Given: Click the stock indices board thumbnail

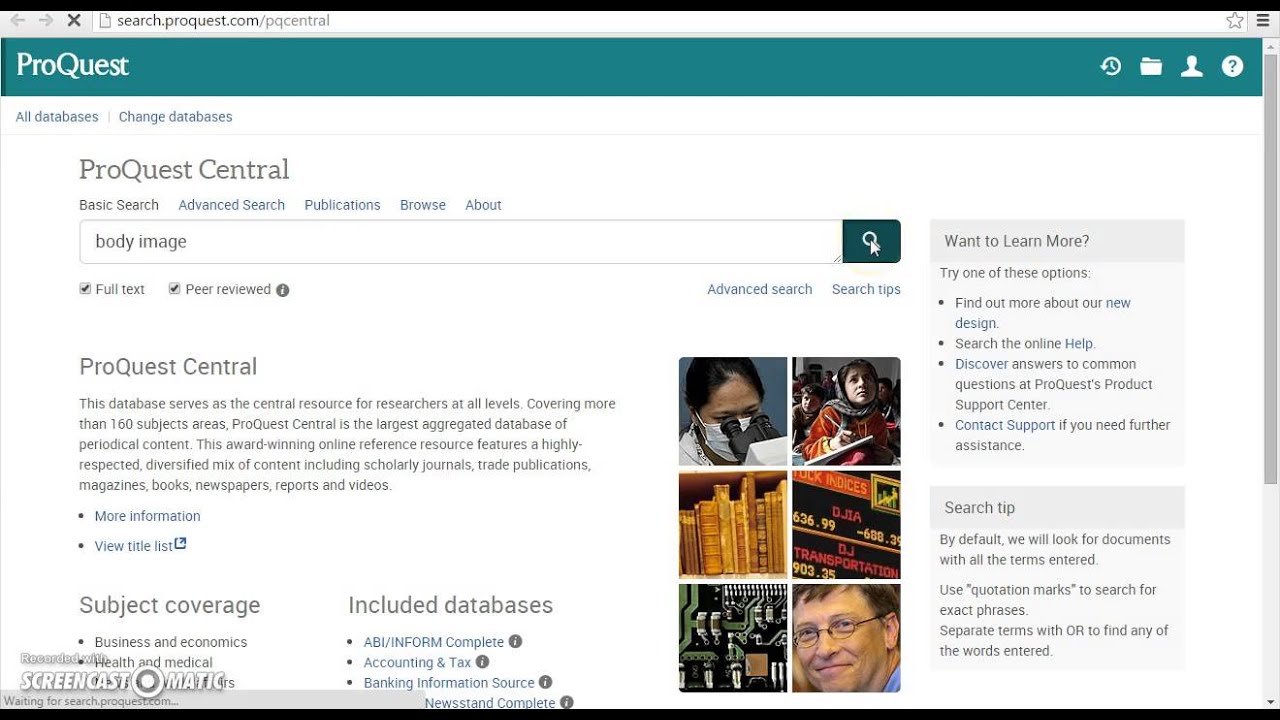Looking at the screenshot, I should tap(846, 525).
